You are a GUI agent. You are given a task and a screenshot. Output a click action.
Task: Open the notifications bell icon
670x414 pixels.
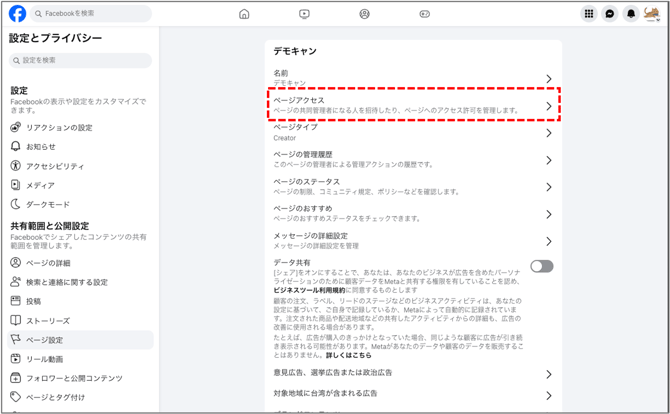(x=631, y=14)
